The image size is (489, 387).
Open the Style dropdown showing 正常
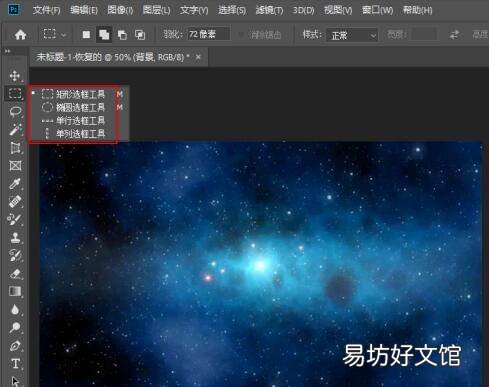352,35
